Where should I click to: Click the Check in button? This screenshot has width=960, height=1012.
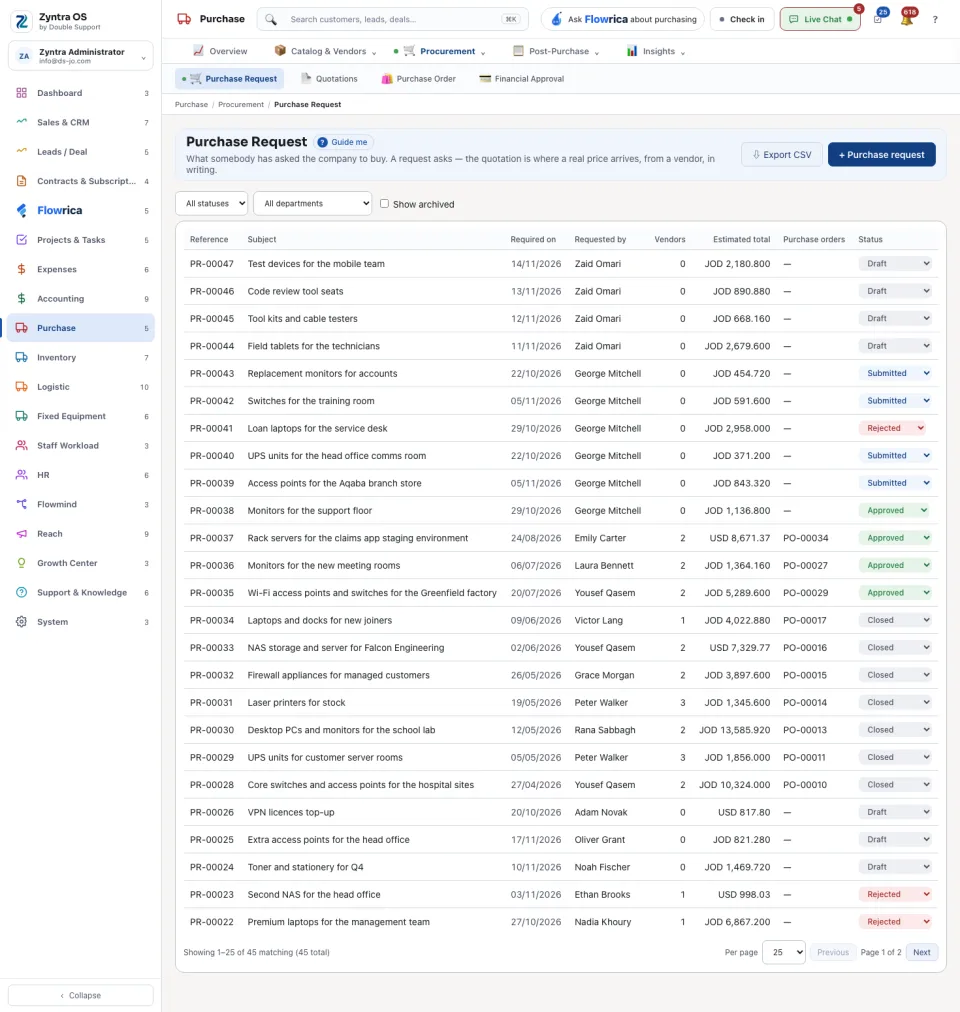click(742, 19)
